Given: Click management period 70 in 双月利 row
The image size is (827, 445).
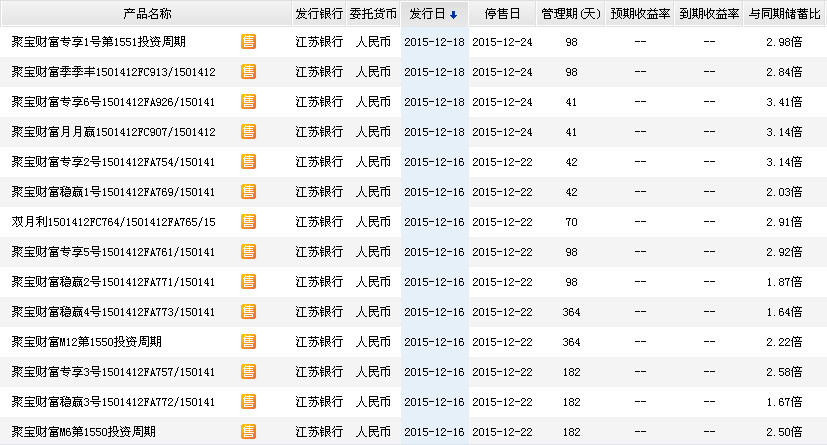Looking at the screenshot, I should coord(571,222).
